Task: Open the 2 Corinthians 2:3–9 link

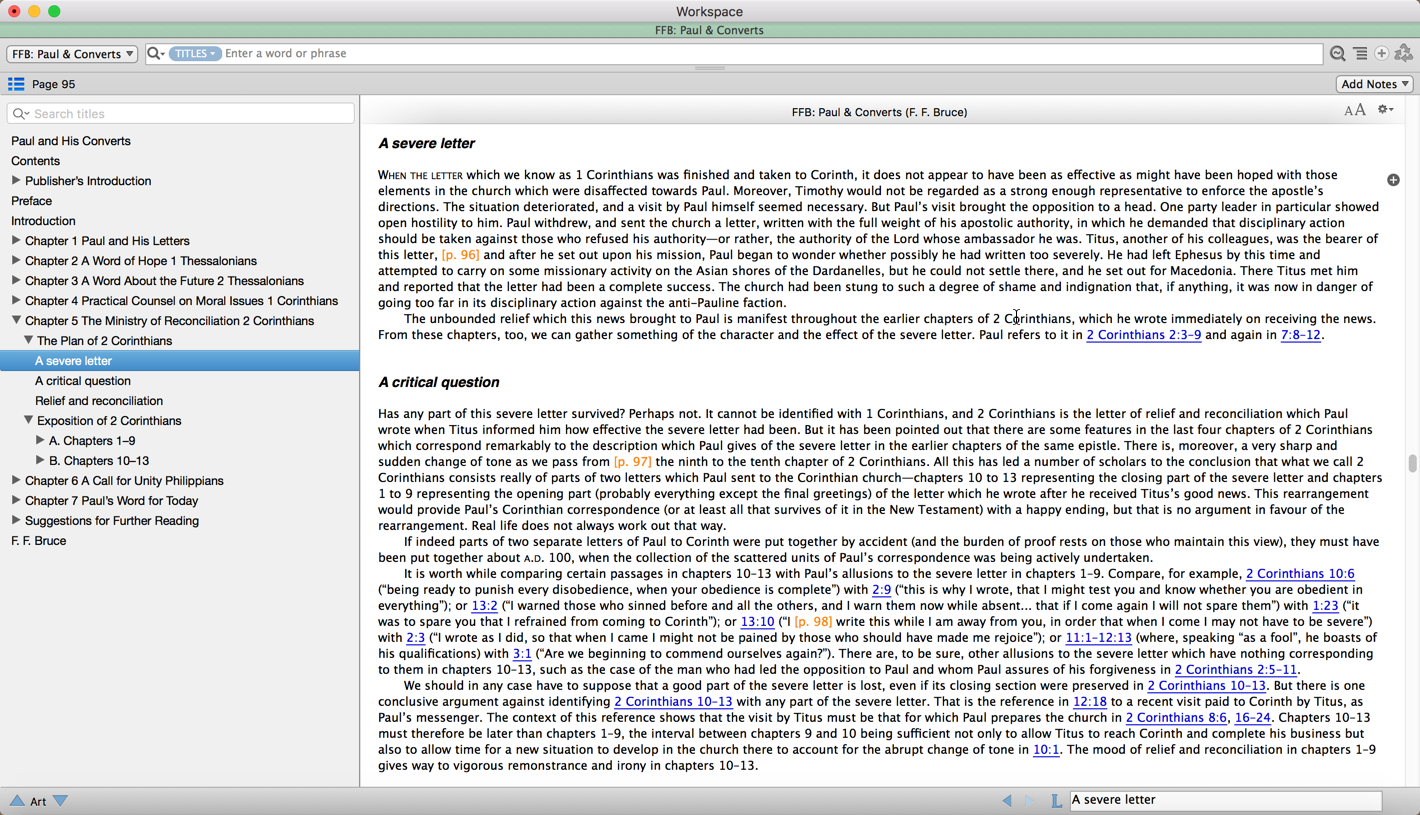Action: coord(1144,335)
